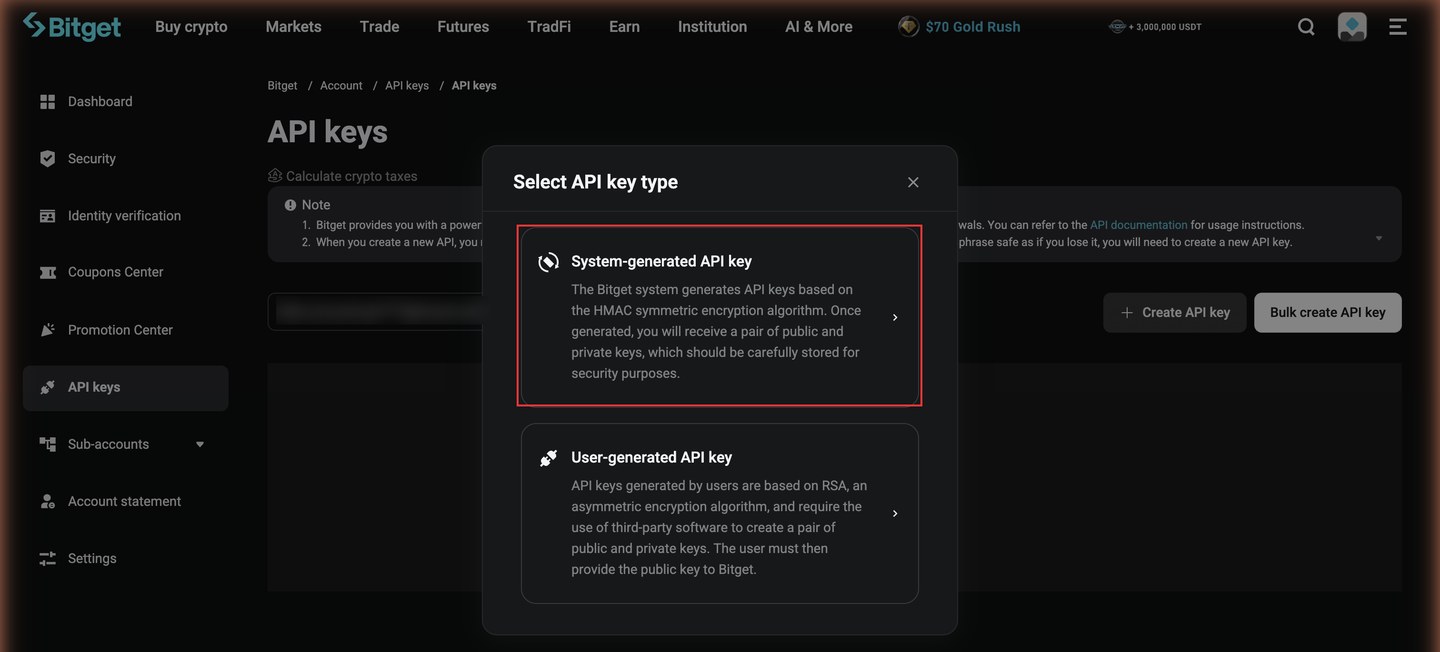Click the API keys plug icon in sidebar
Screen dimensions: 1440x652
coord(47,387)
